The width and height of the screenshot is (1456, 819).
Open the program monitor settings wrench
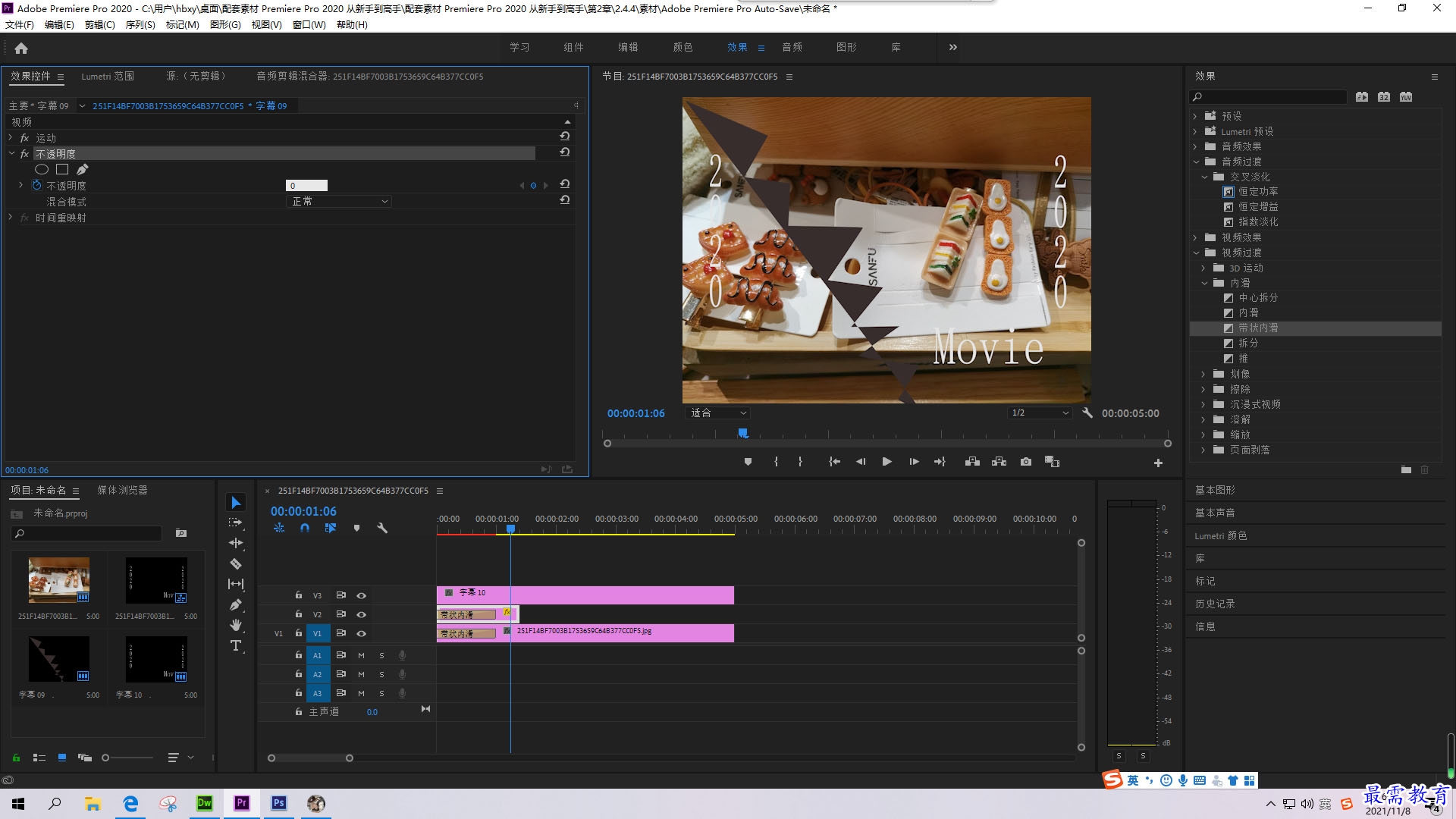1087,413
